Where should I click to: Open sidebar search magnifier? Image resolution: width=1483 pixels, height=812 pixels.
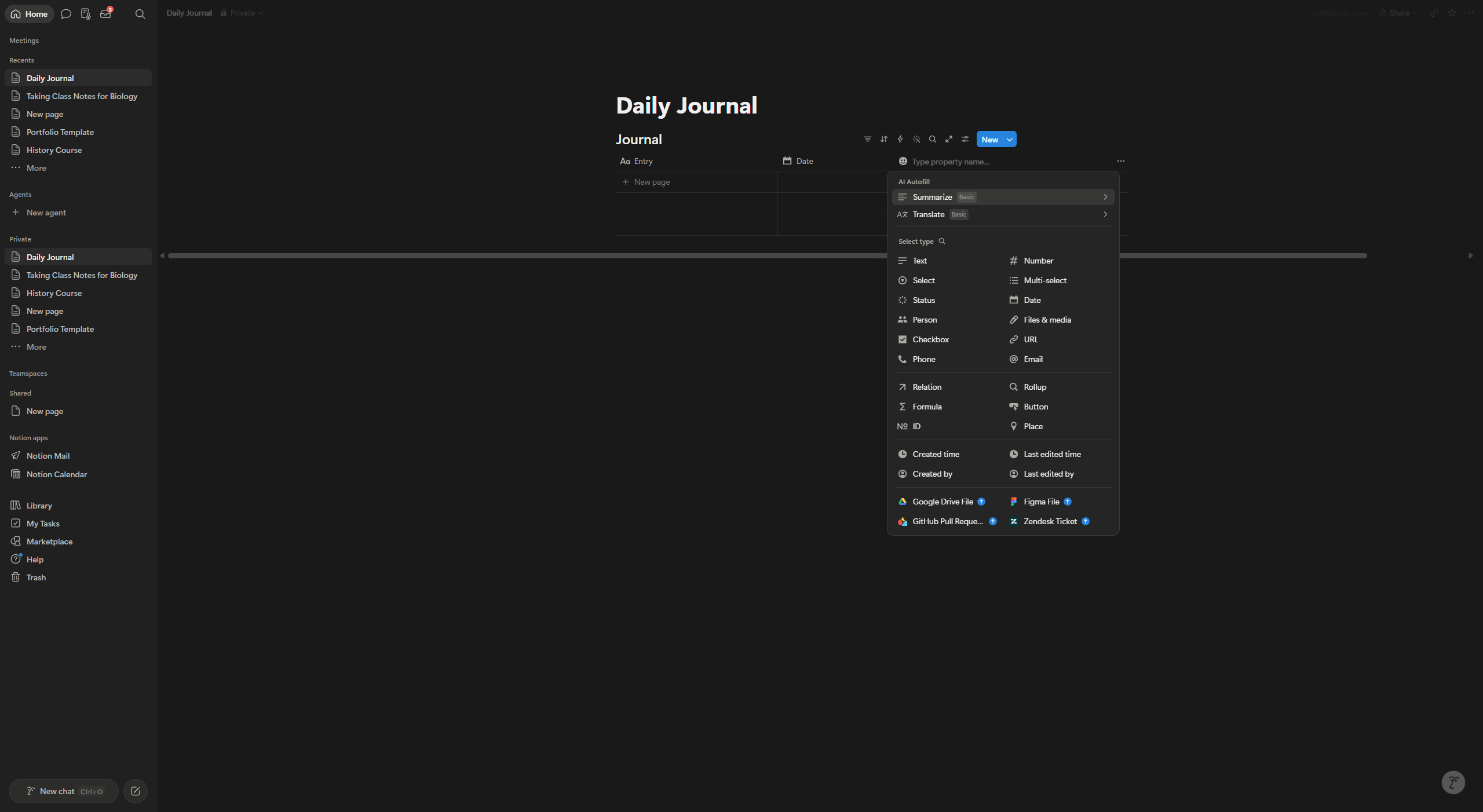(x=140, y=13)
